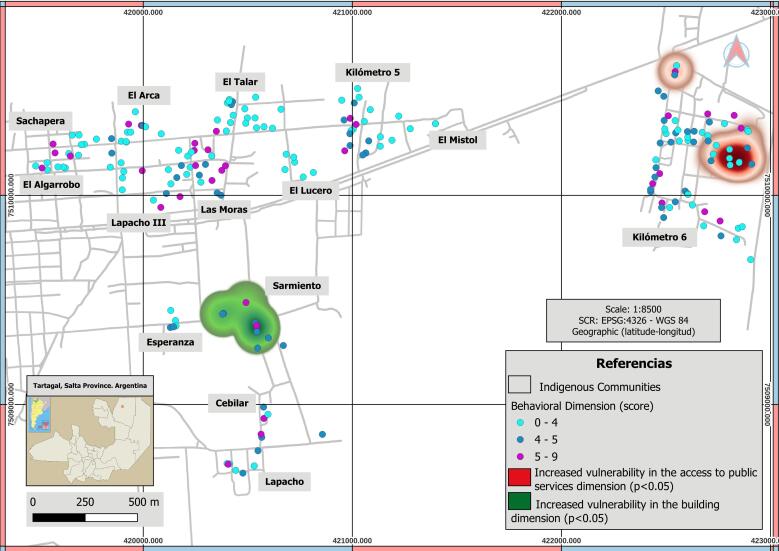Image resolution: width=779 pixels, height=551 pixels.
Task: Select the Kilómetro 6 label
Action: point(659,237)
